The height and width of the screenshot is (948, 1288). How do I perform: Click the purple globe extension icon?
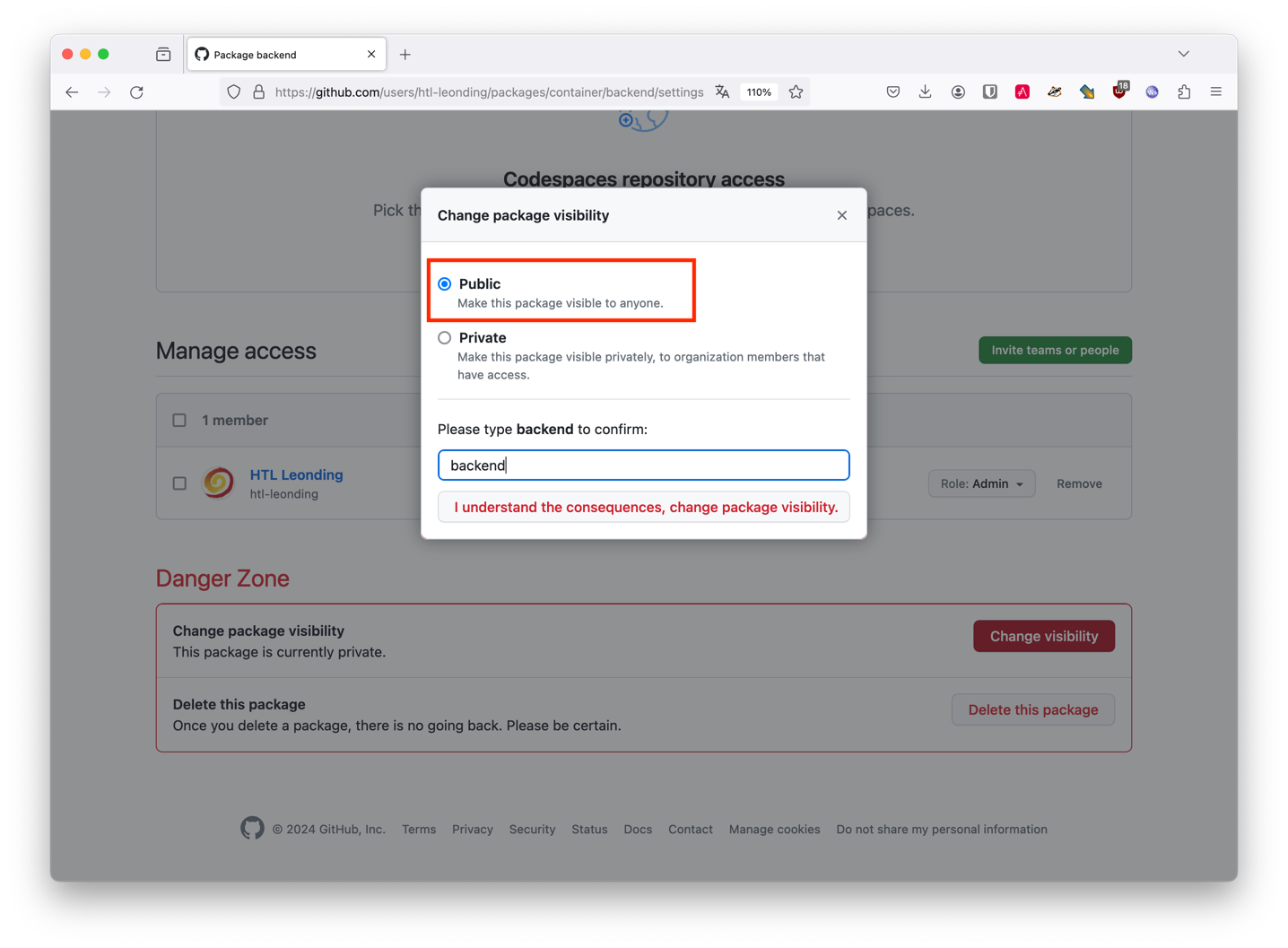1152,91
